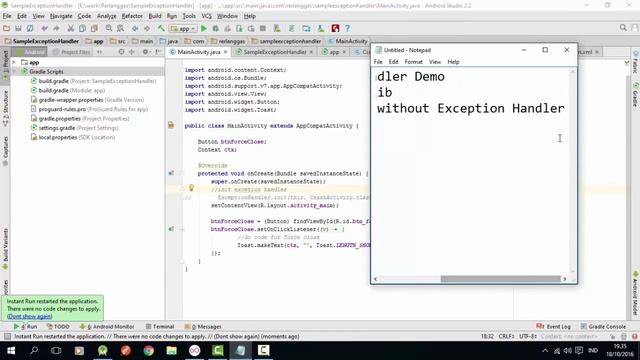This screenshot has height=360, width=640.
Task: Click the Cut scissors icon
Action: tap(71, 28)
